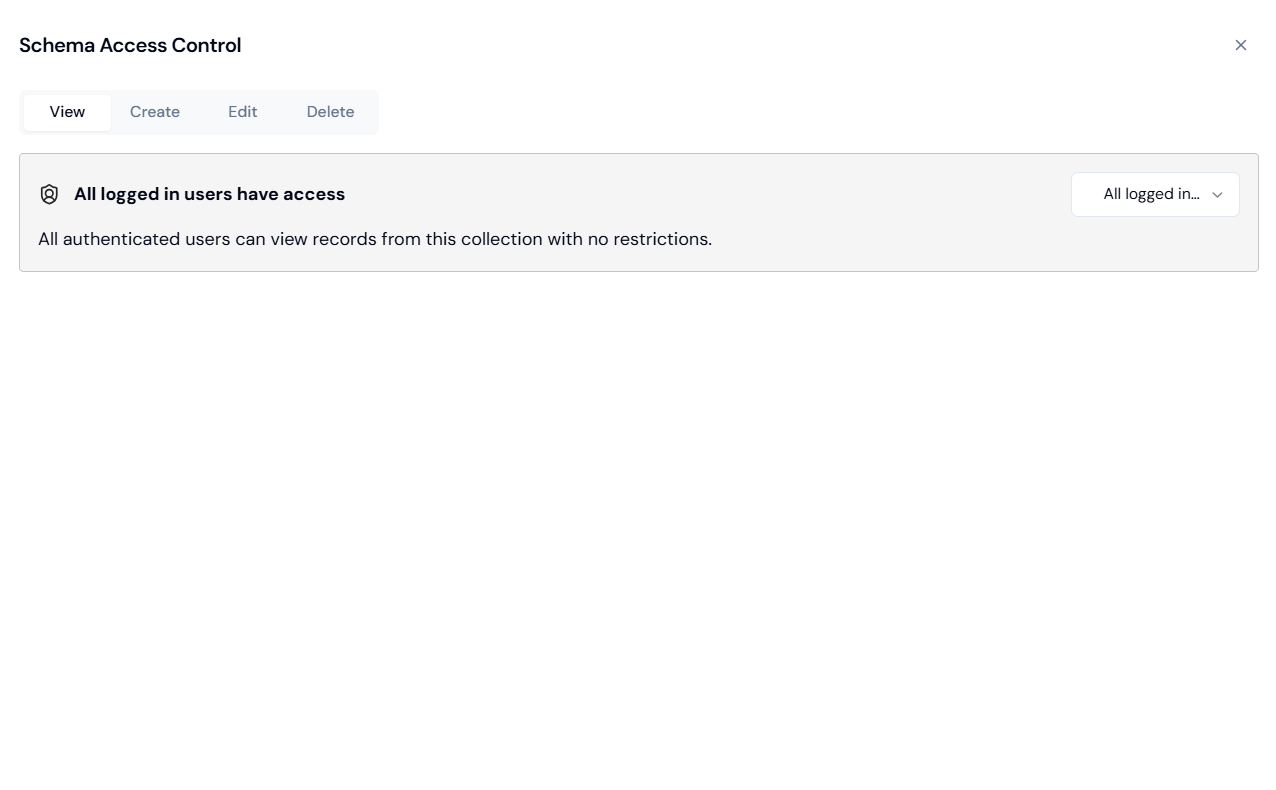Click the shield access icon beside the heading
The image size is (1276, 790).
coord(49,194)
